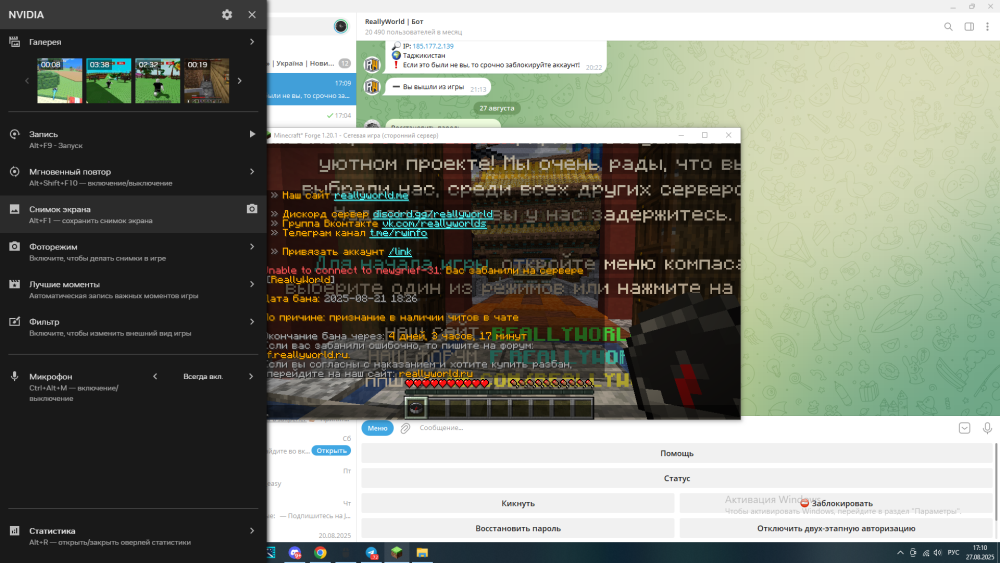Open Chrome from the taskbar

coord(320,552)
